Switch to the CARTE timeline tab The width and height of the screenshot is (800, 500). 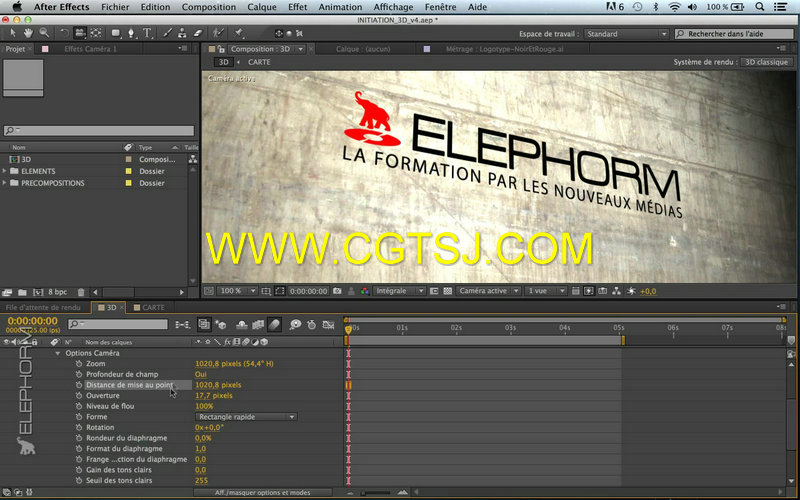(x=149, y=307)
